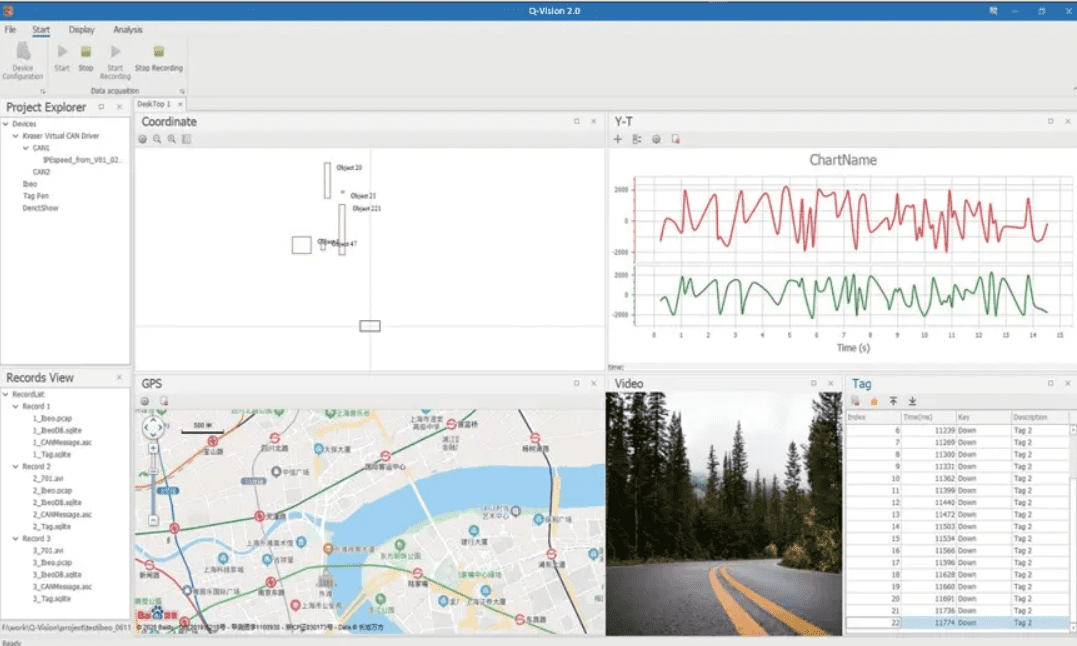Click the map pan compass control
The image size is (1077, 646).
point(153,428)
